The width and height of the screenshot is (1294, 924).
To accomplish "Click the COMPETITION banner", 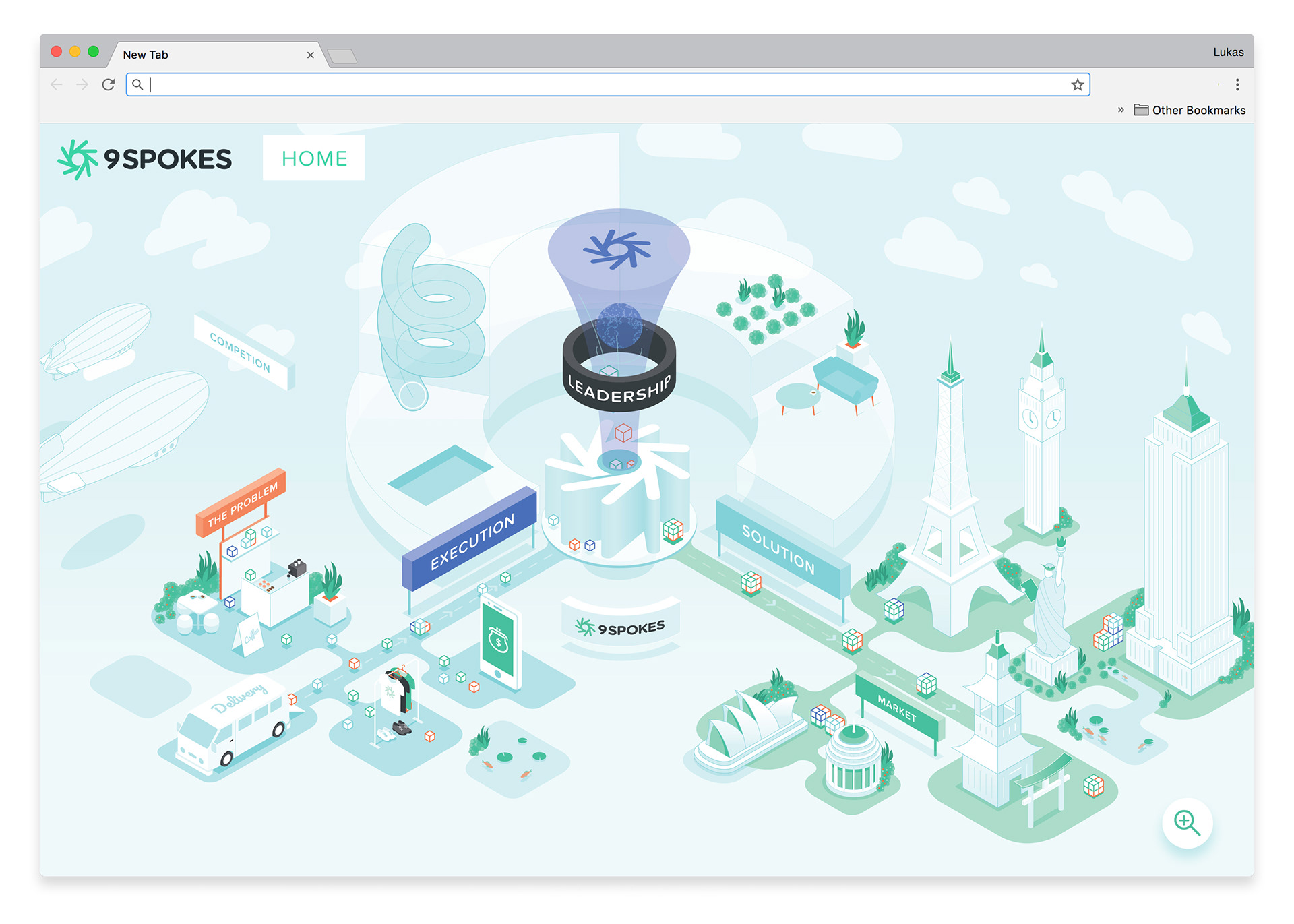I will point(241,352).
